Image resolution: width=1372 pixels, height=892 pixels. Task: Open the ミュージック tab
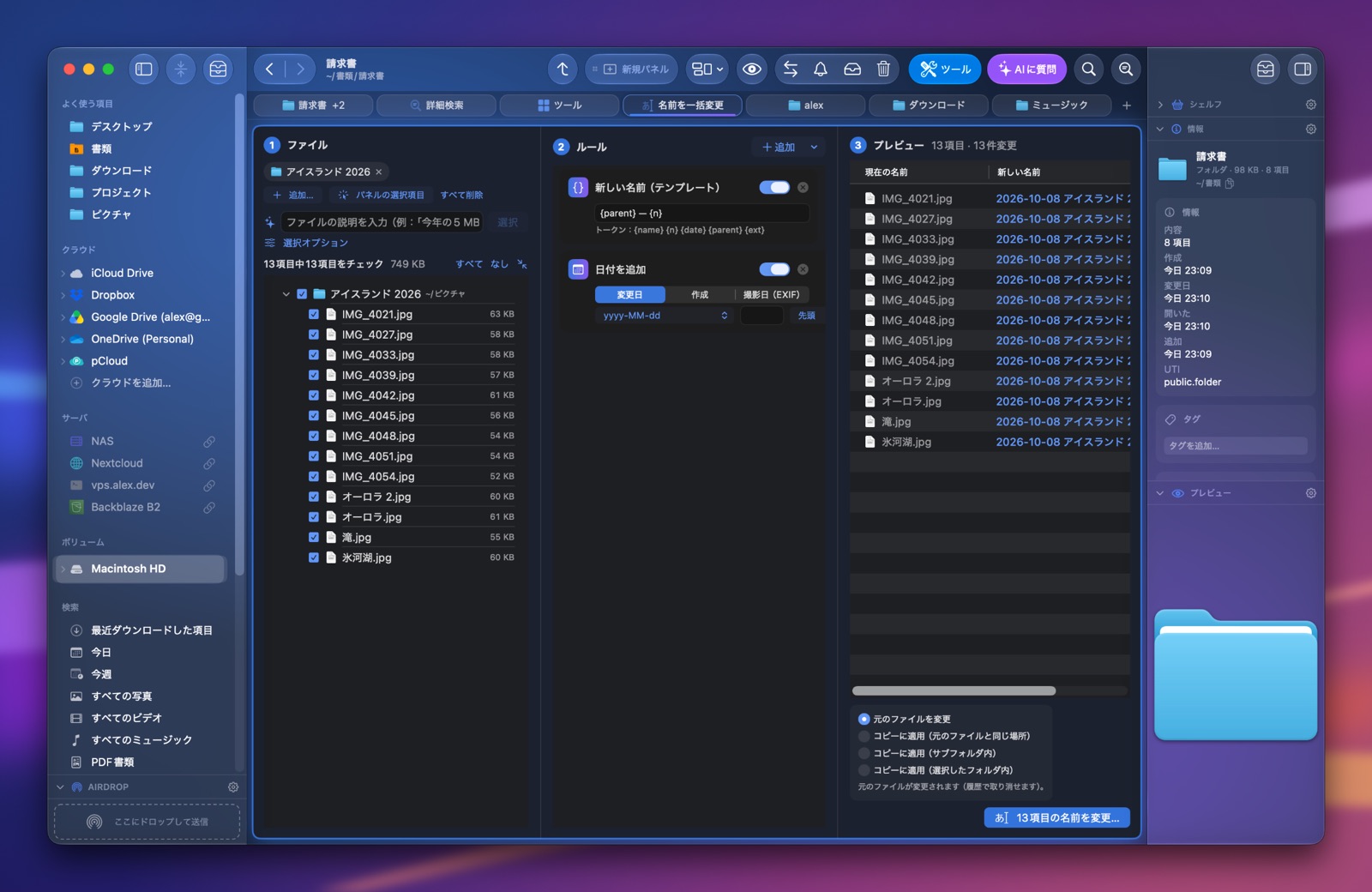click(1051, 105)
